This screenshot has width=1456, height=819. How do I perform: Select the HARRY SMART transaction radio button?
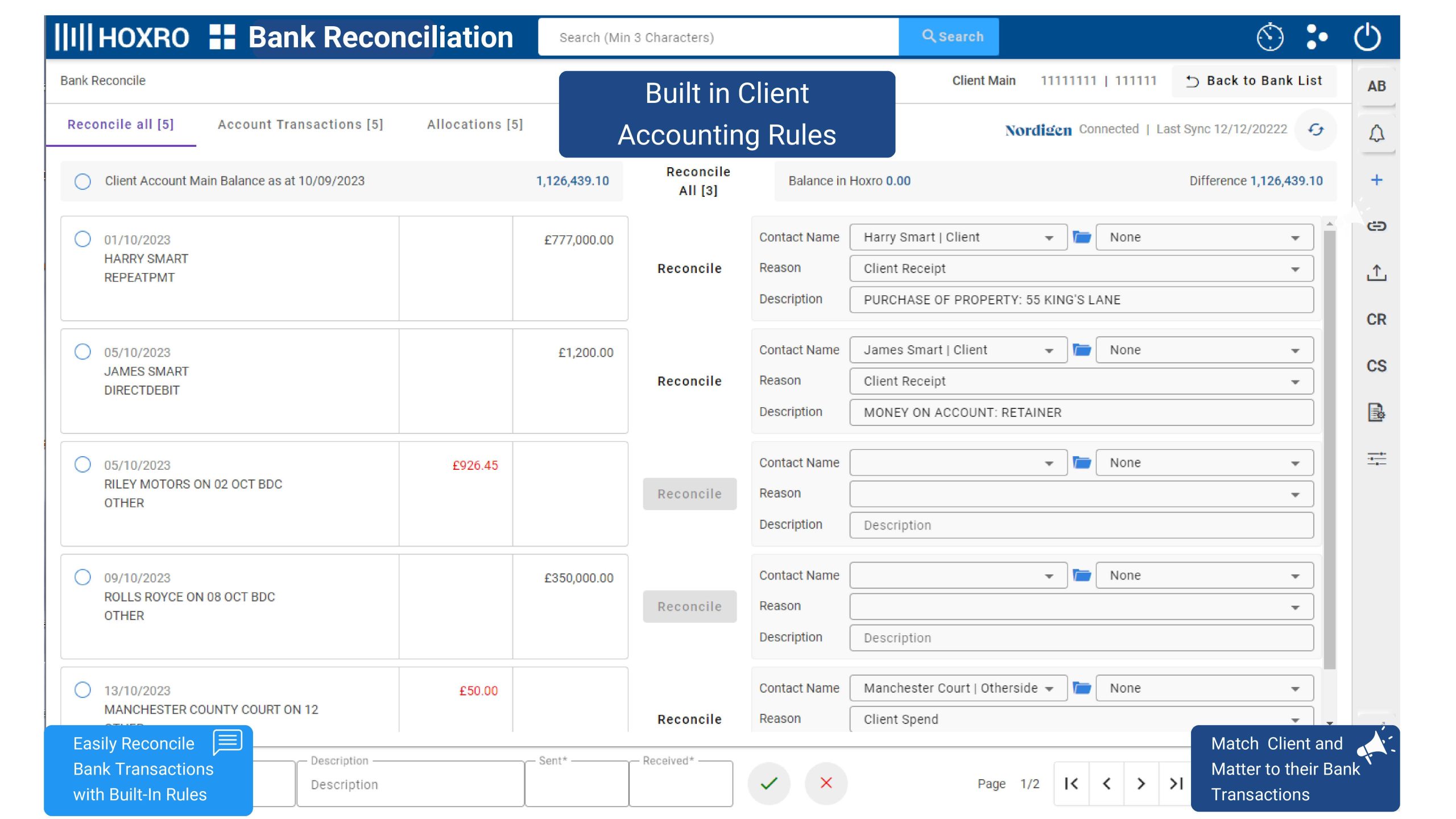(82, 239)
